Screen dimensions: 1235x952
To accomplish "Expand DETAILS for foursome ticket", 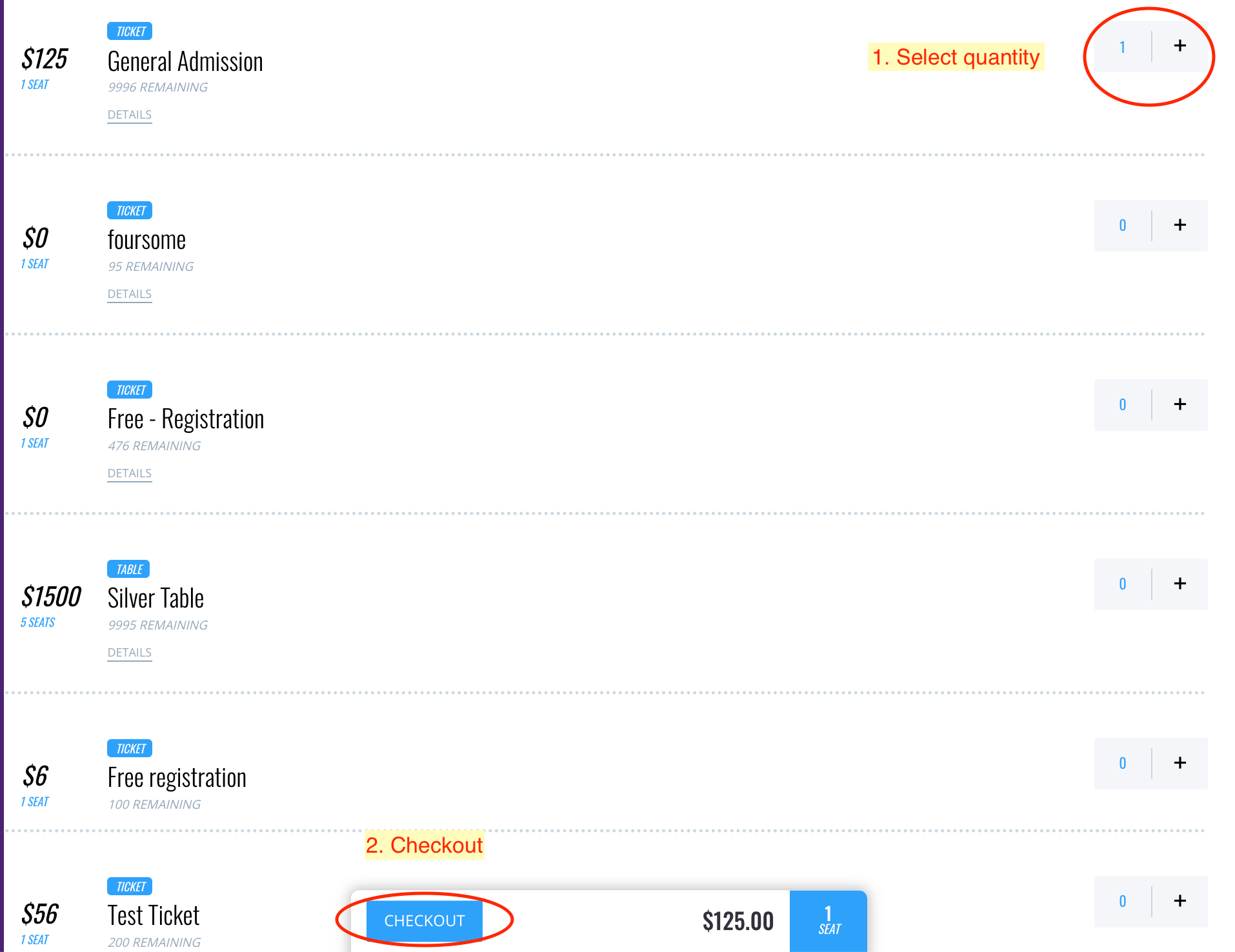I will [130, 294].
